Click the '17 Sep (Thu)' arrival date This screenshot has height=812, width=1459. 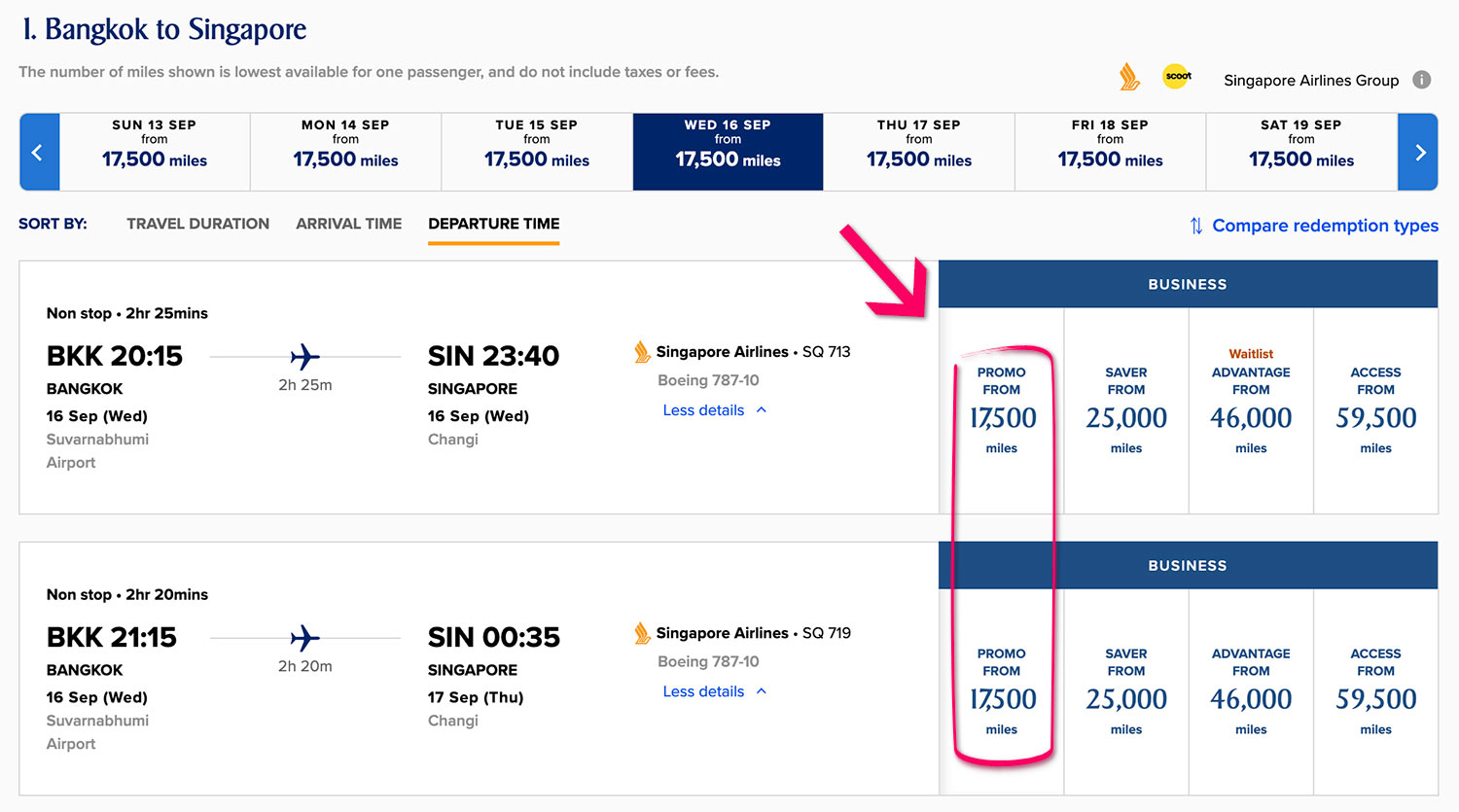click(x=476, y=697)
